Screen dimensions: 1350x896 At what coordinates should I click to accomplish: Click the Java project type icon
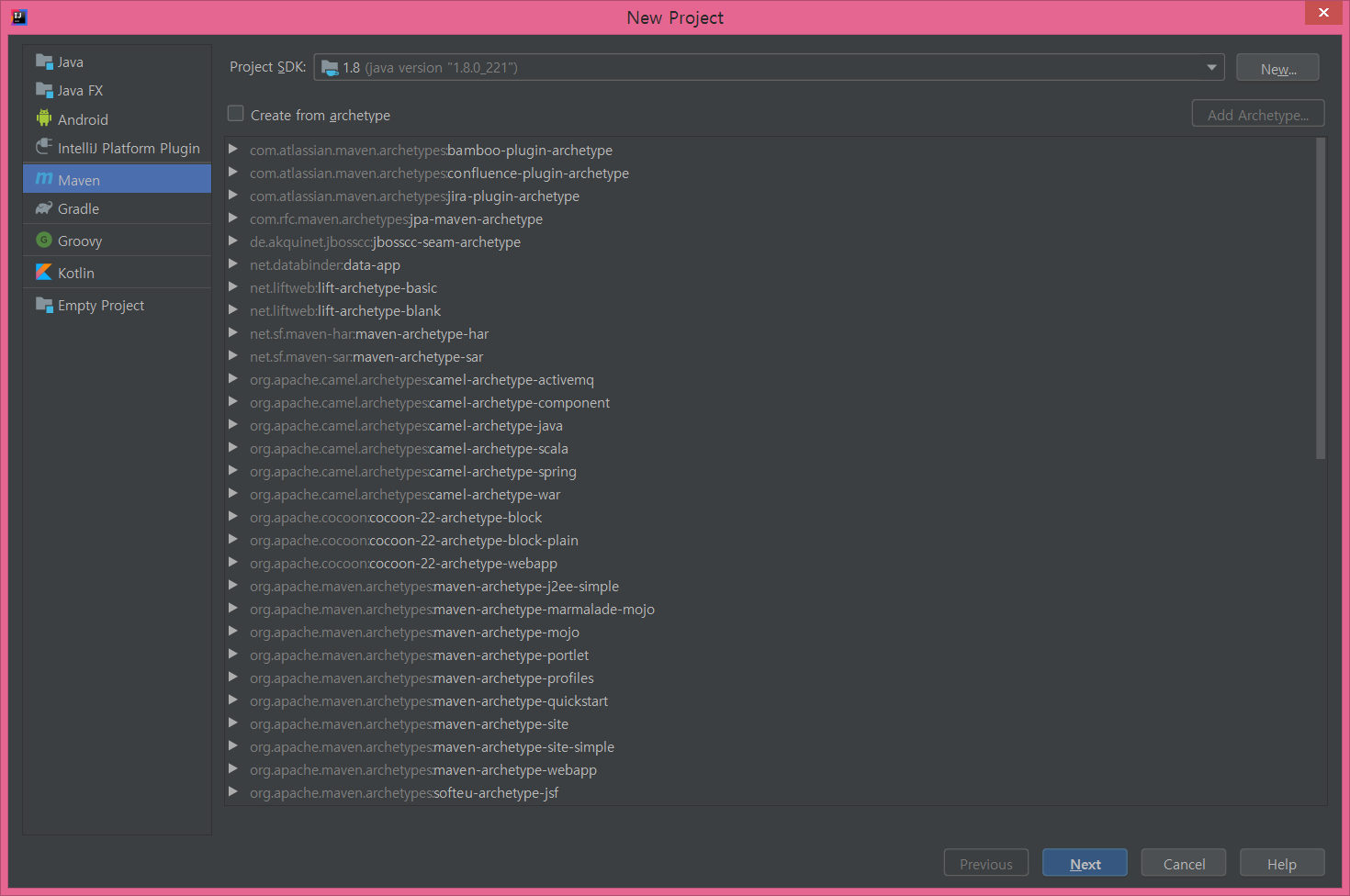pos(44,62)
